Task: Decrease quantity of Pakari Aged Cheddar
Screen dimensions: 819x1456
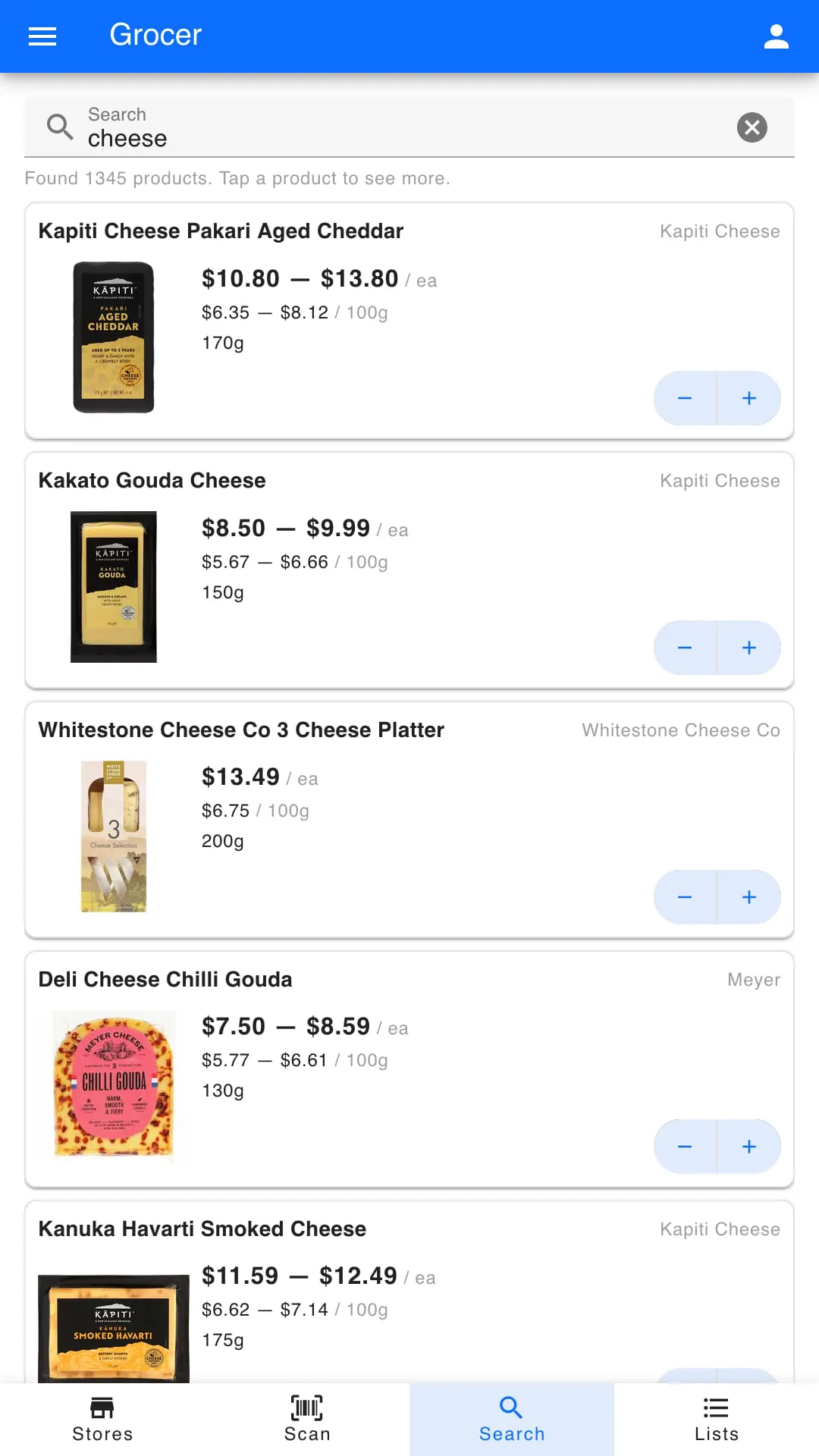Action: [685, 398]
